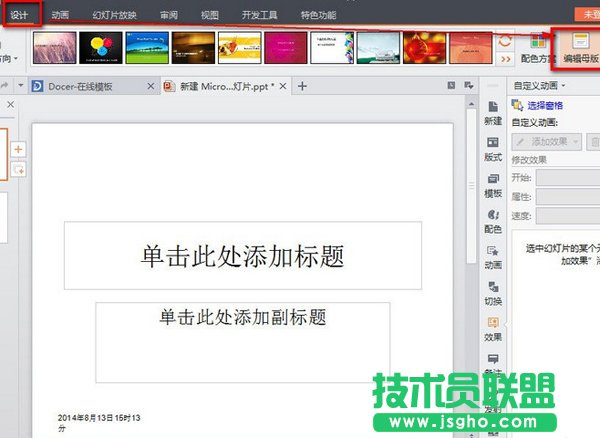Click the subtitle placeholder 单击此处添加副标题

tap(243, 342)
